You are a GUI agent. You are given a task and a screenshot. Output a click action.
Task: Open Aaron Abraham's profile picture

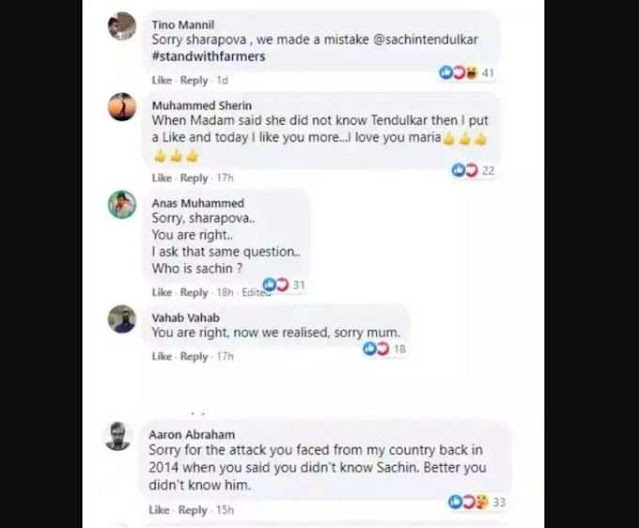click(x=118, y=436)
